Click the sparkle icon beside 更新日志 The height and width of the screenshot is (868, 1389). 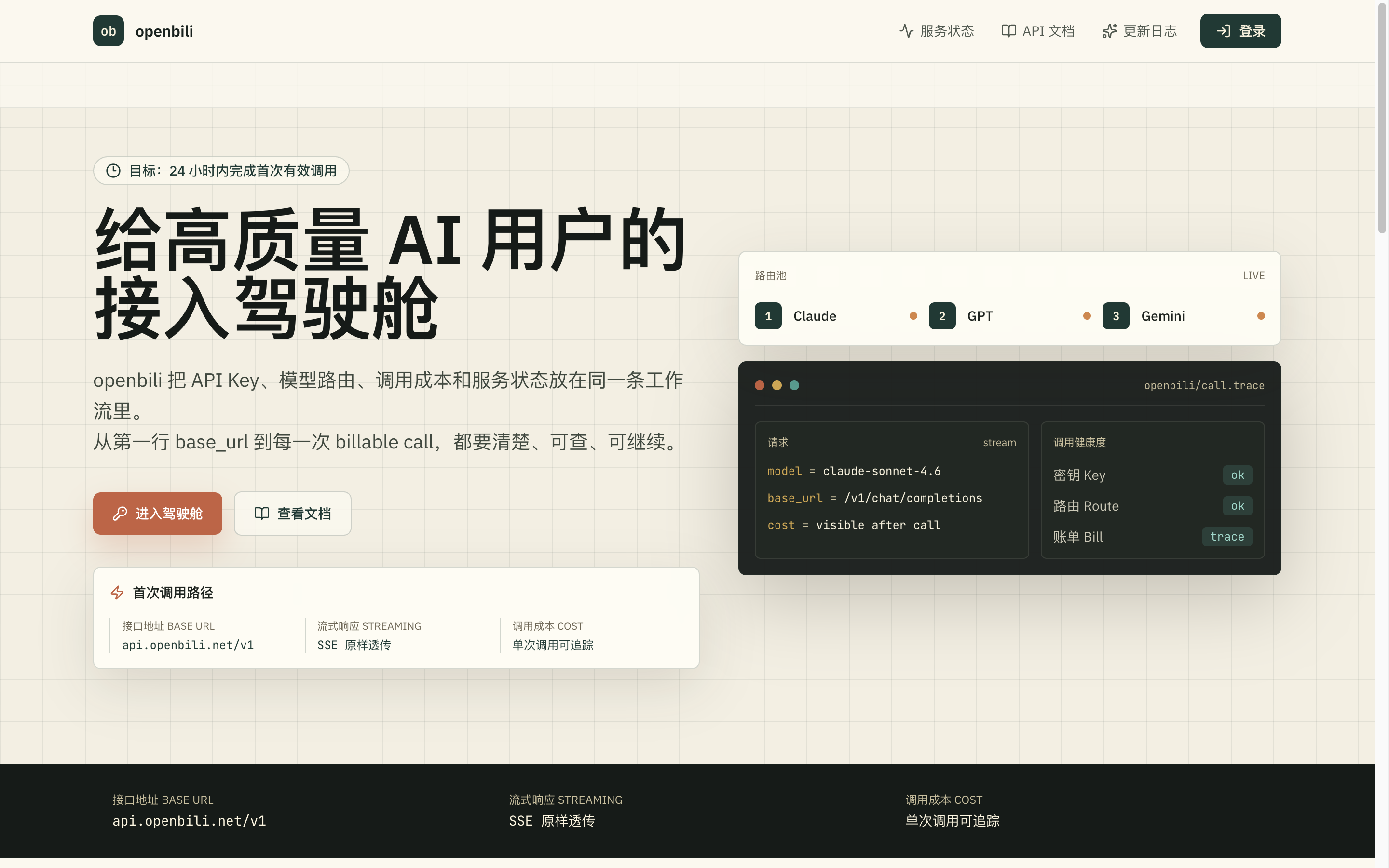[1109, 31]
